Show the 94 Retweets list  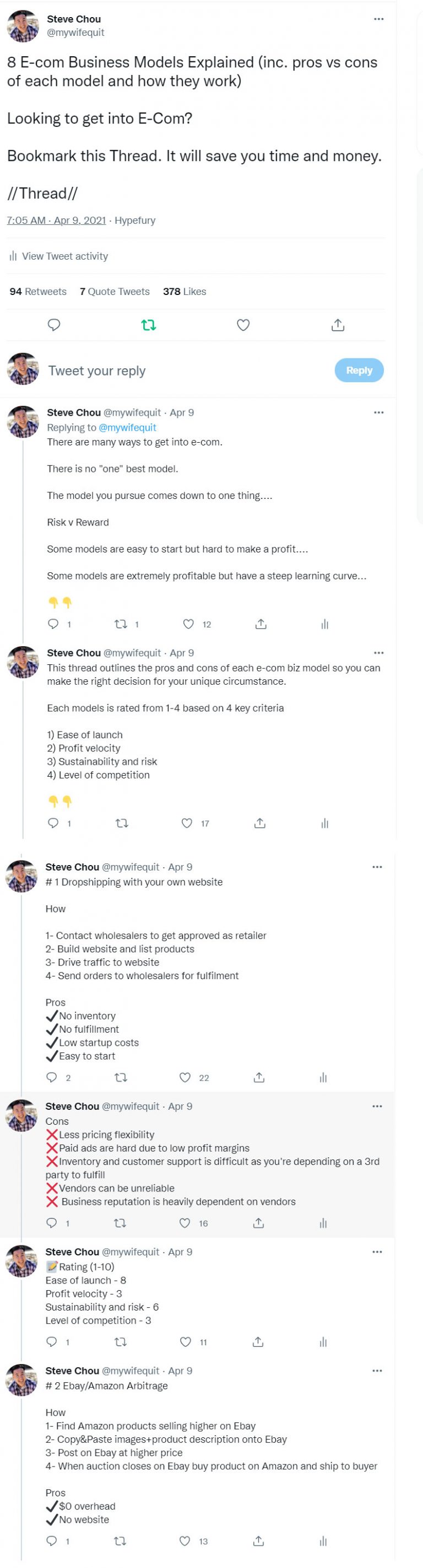tap(39, 292)
